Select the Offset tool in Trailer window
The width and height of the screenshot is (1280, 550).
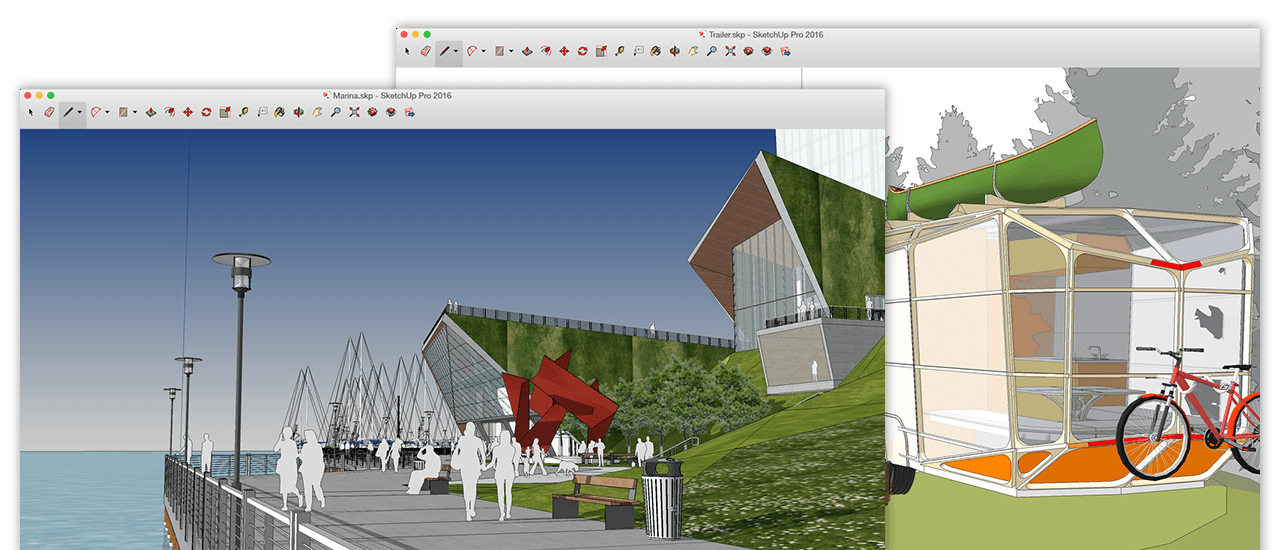coord(546,50)
